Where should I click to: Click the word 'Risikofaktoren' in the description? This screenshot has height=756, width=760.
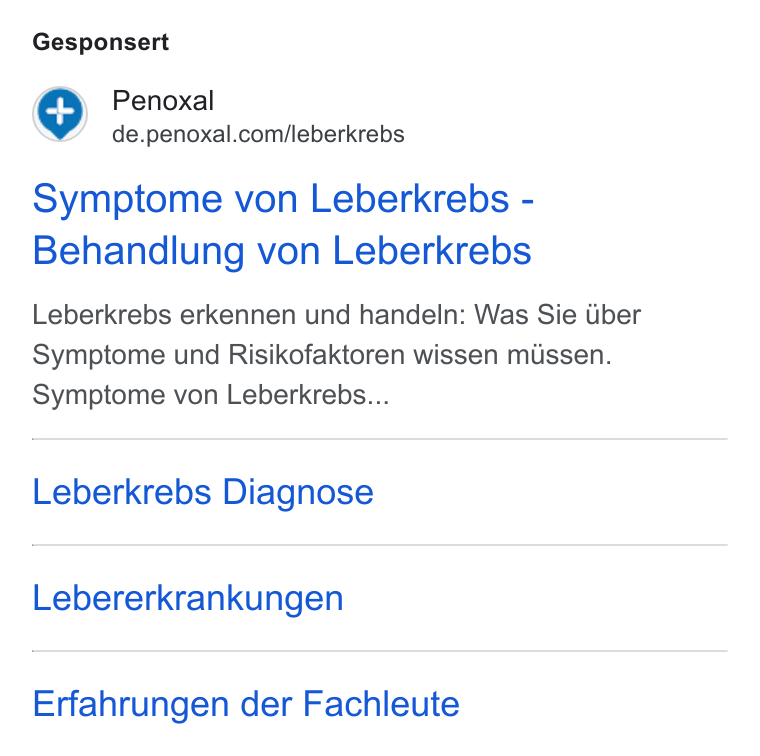point(317,355)
